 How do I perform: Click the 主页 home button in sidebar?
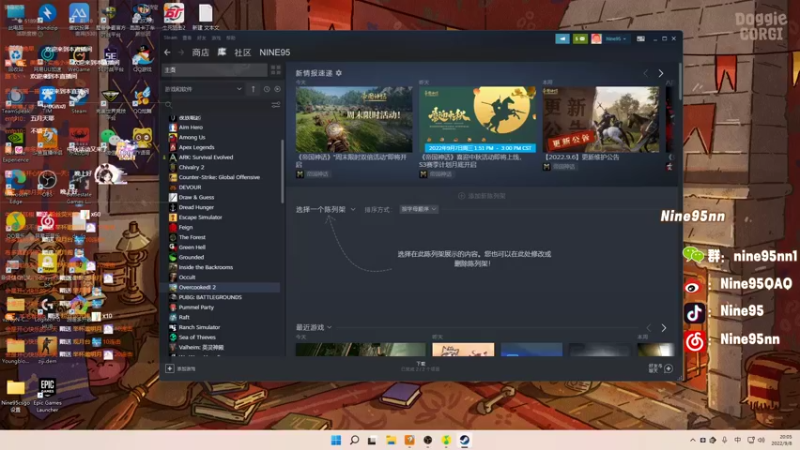click(214, 70)
